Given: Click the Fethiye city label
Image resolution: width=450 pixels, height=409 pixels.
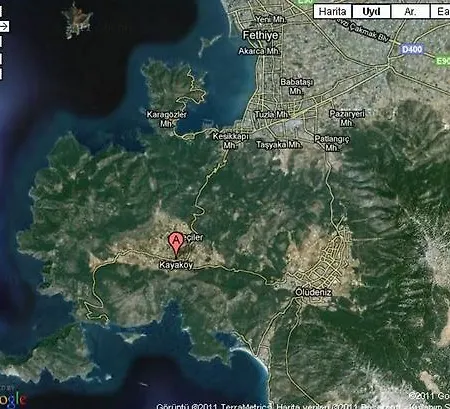Looking at the screenshot, I should [x=260, y=35].
